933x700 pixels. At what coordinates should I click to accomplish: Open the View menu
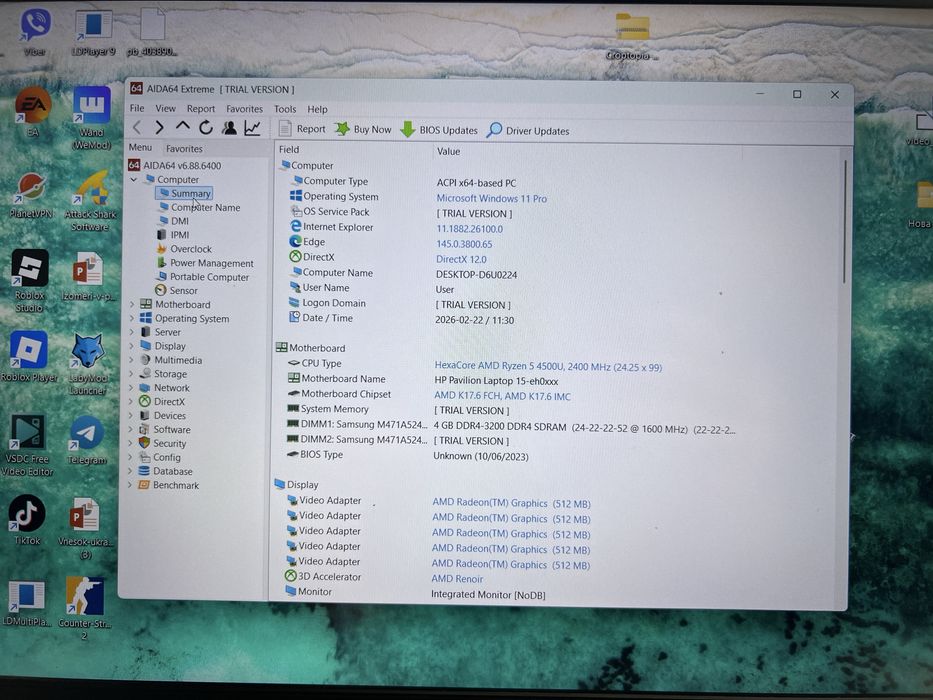[x=165, y=108]
